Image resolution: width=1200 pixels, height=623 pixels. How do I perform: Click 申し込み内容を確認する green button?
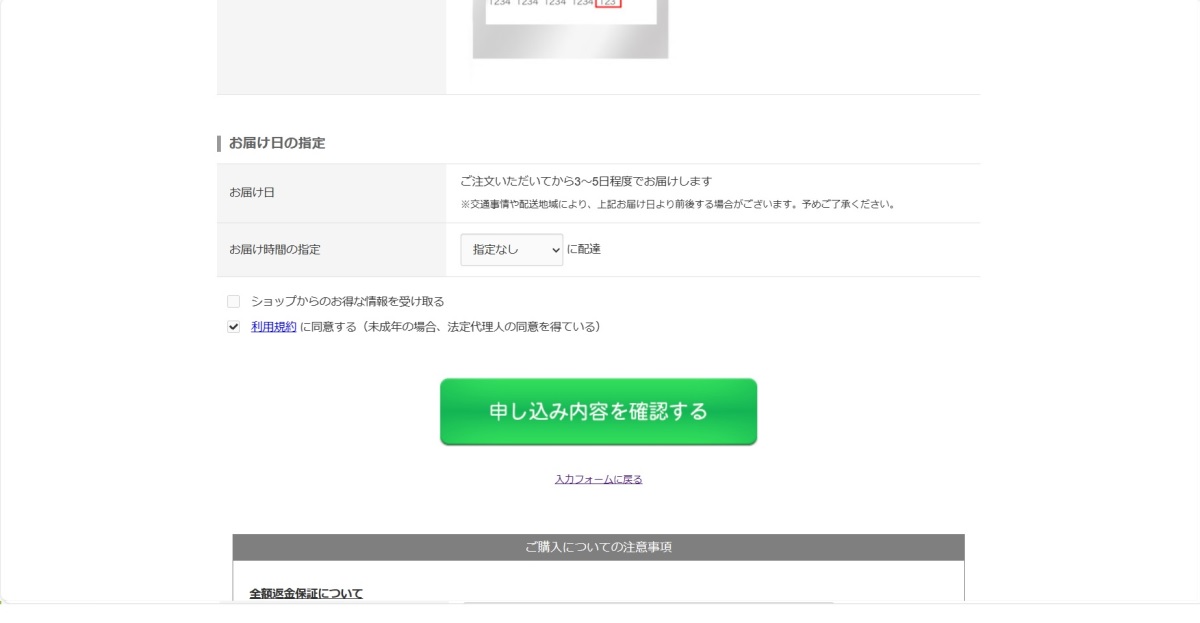(x=598, y=412)
